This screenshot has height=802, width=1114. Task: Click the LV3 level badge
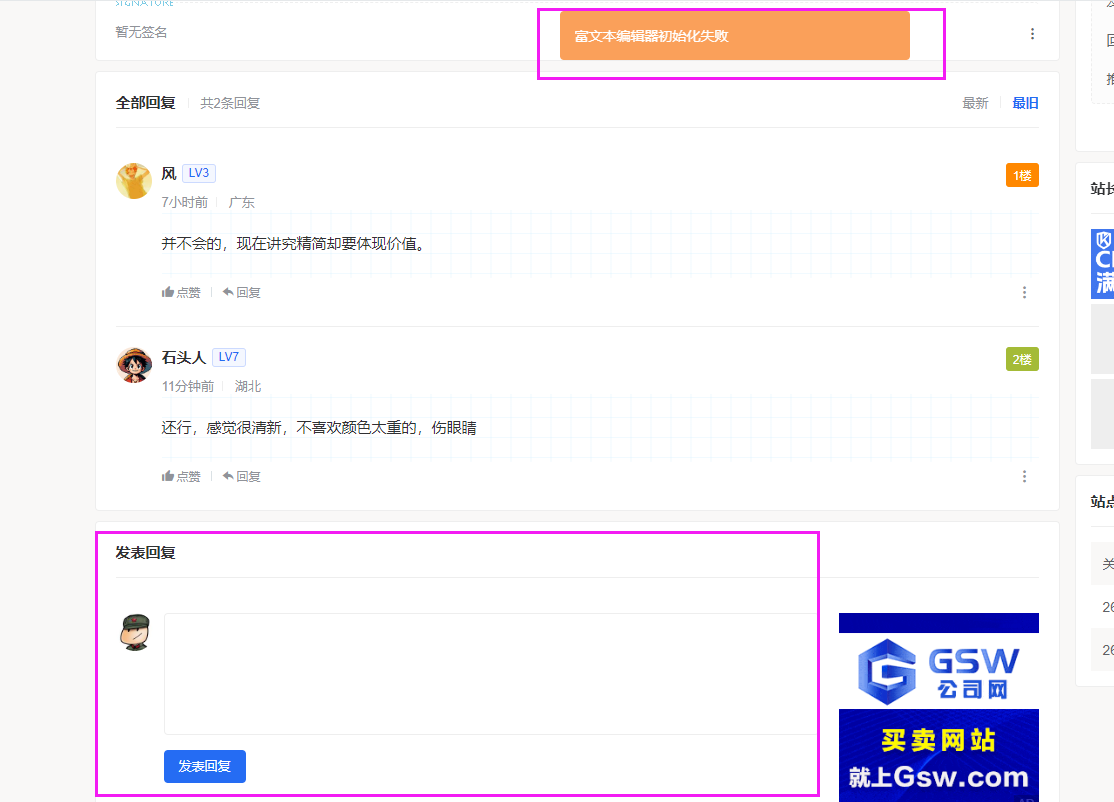tap(199, 173)
